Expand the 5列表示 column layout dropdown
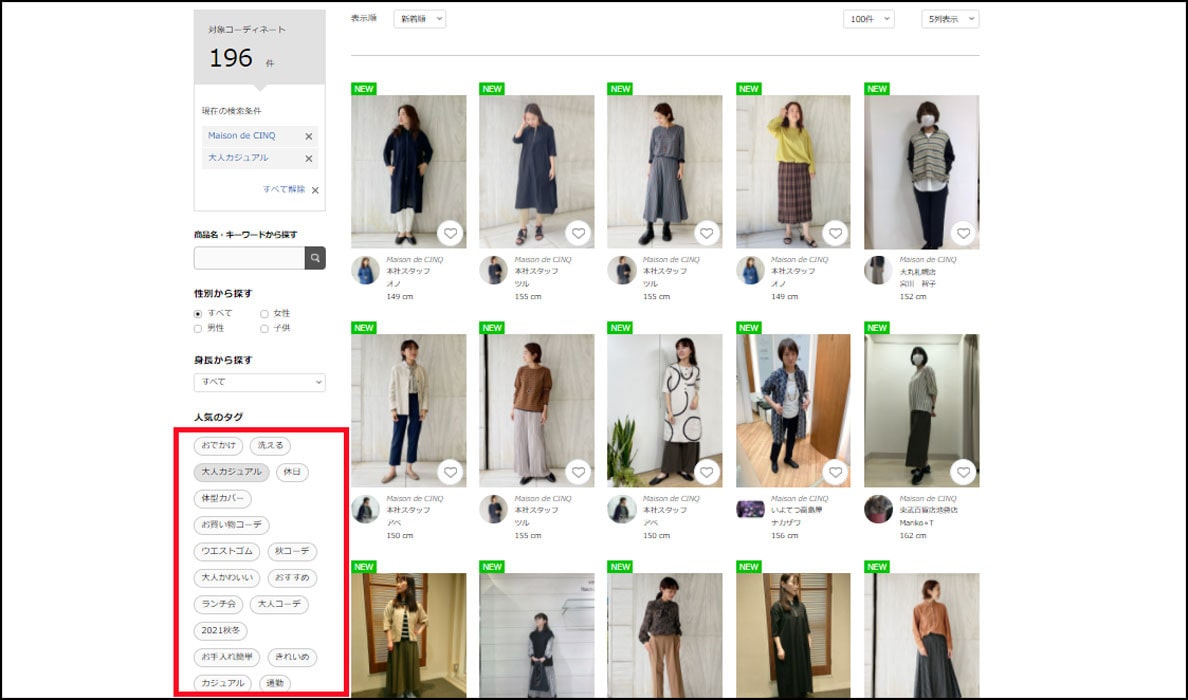1188x700 pixels. (949, 19)
